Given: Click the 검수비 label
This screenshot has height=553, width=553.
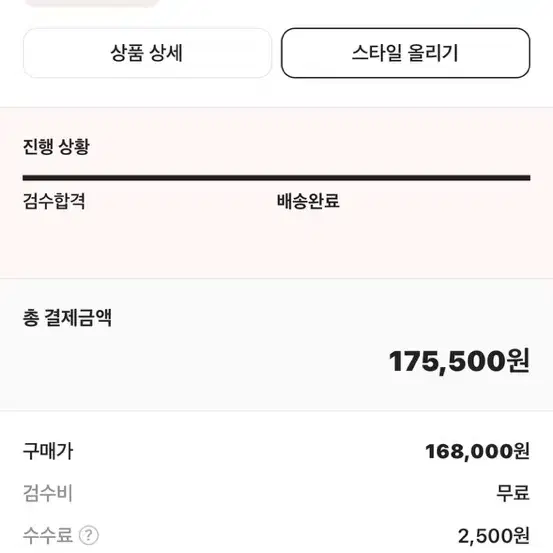Looking at the screenshot, I should 48,493.
